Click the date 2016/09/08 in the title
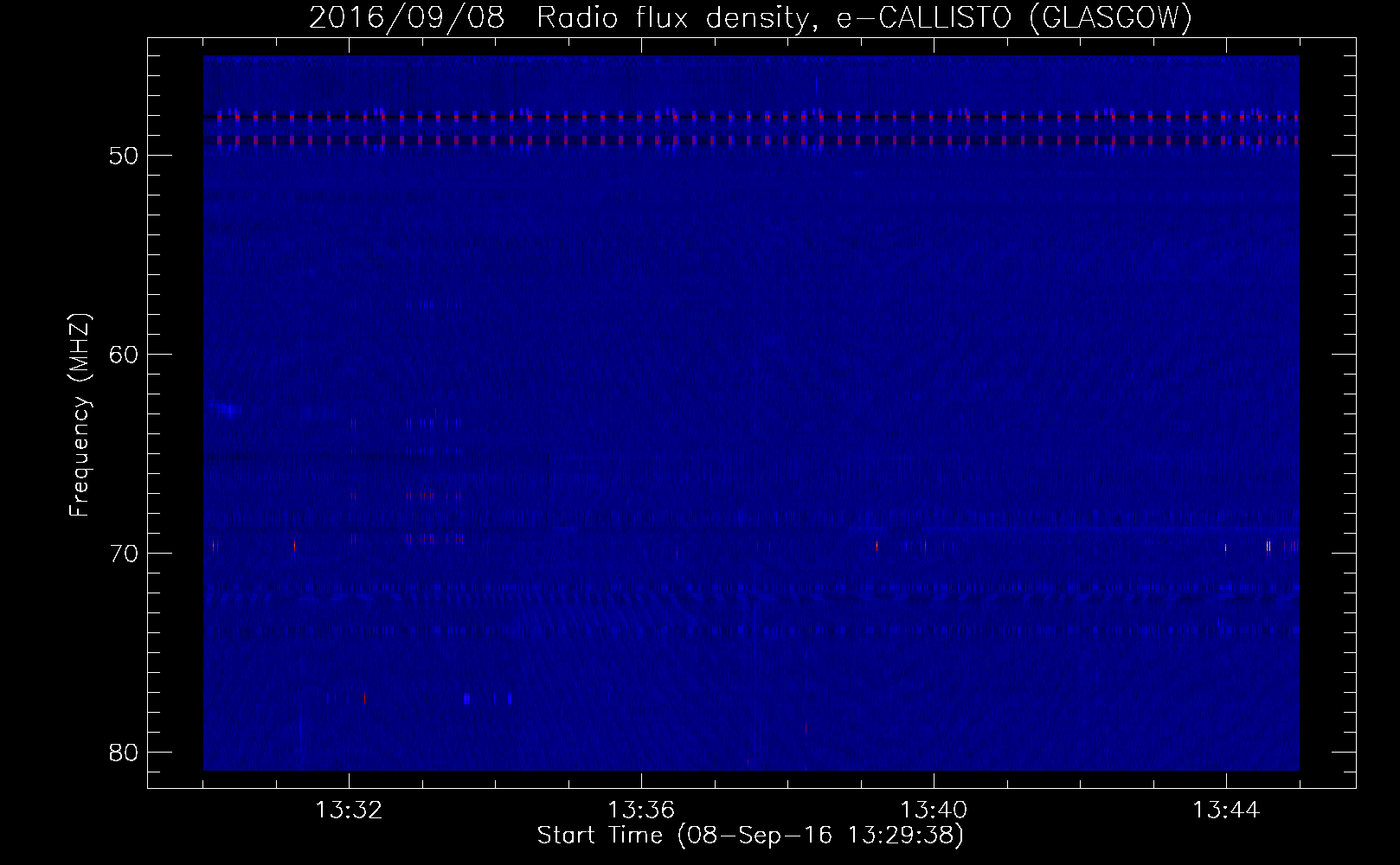This screenshot has height=865, width=1400. coord(407,18)
